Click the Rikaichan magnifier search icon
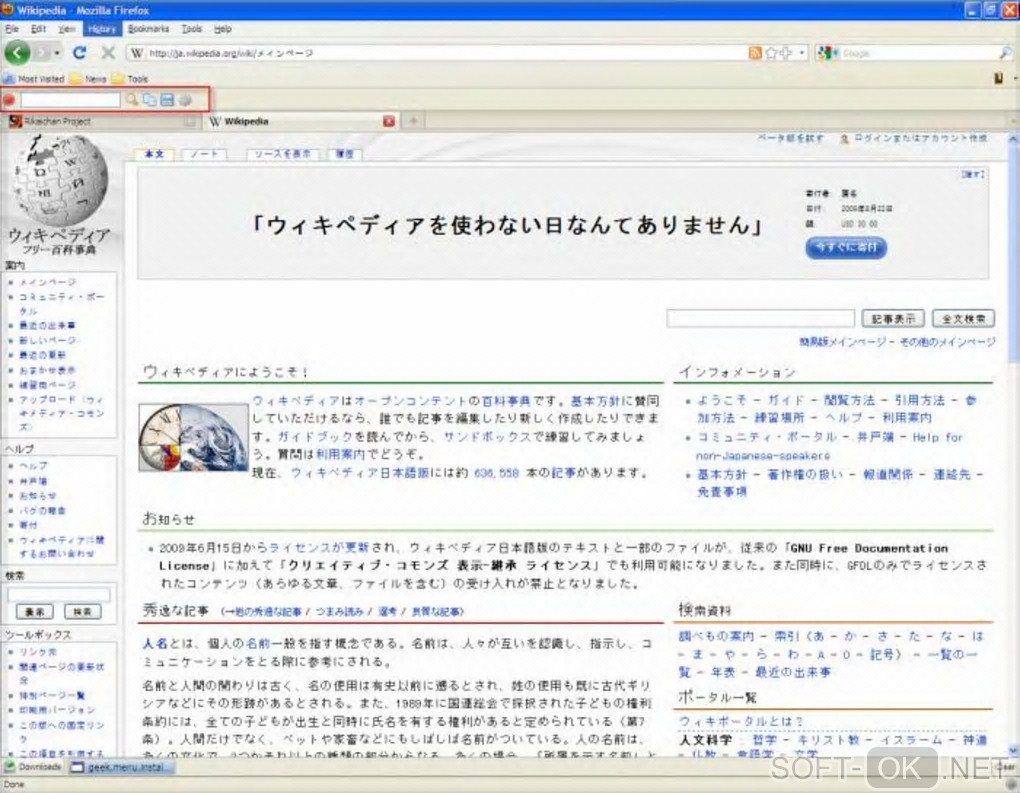Image resolution: width=1020 pixels, height=793 pixels. pyautogui.click(x=132, y=100)
